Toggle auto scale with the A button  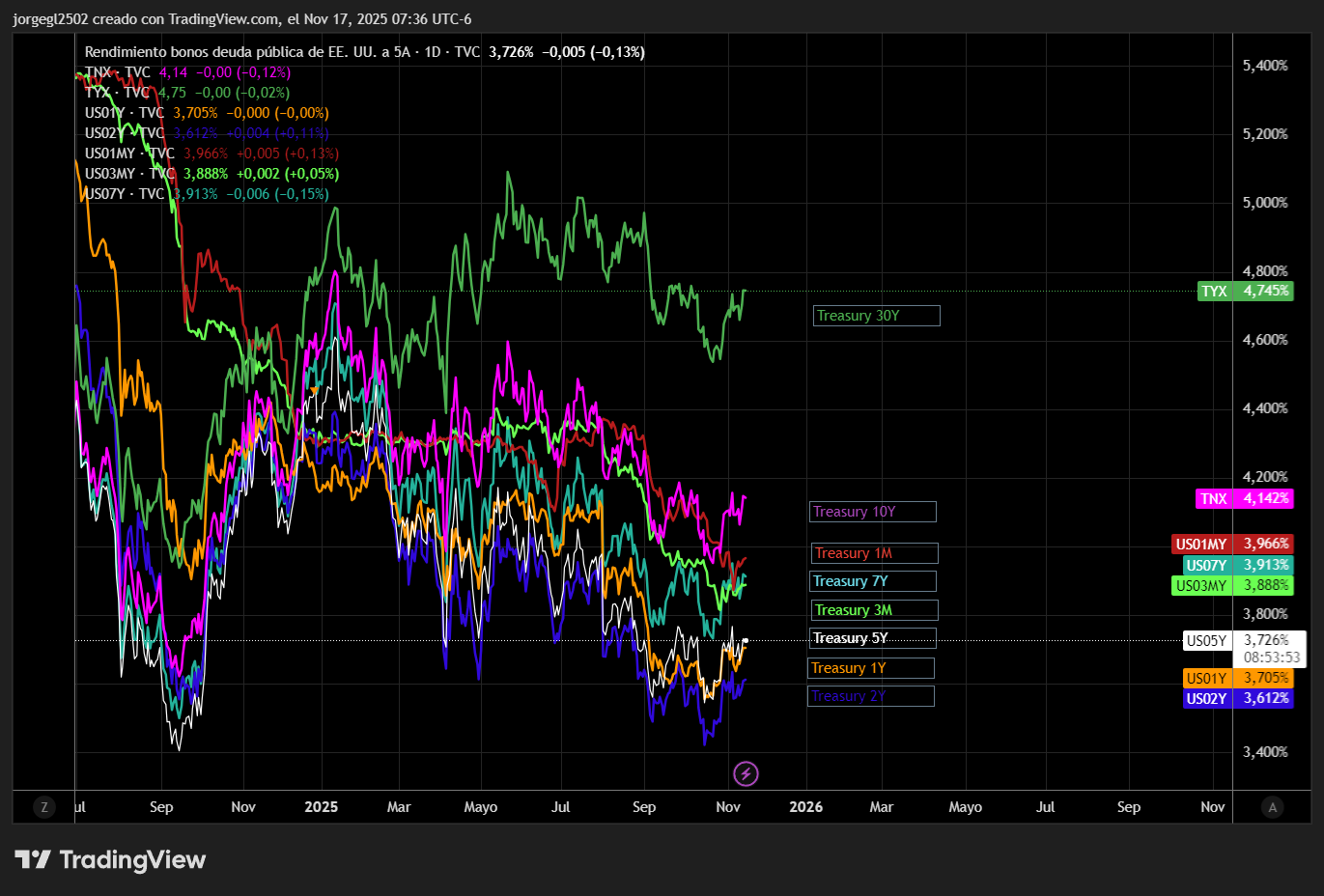click(1272, 807)
